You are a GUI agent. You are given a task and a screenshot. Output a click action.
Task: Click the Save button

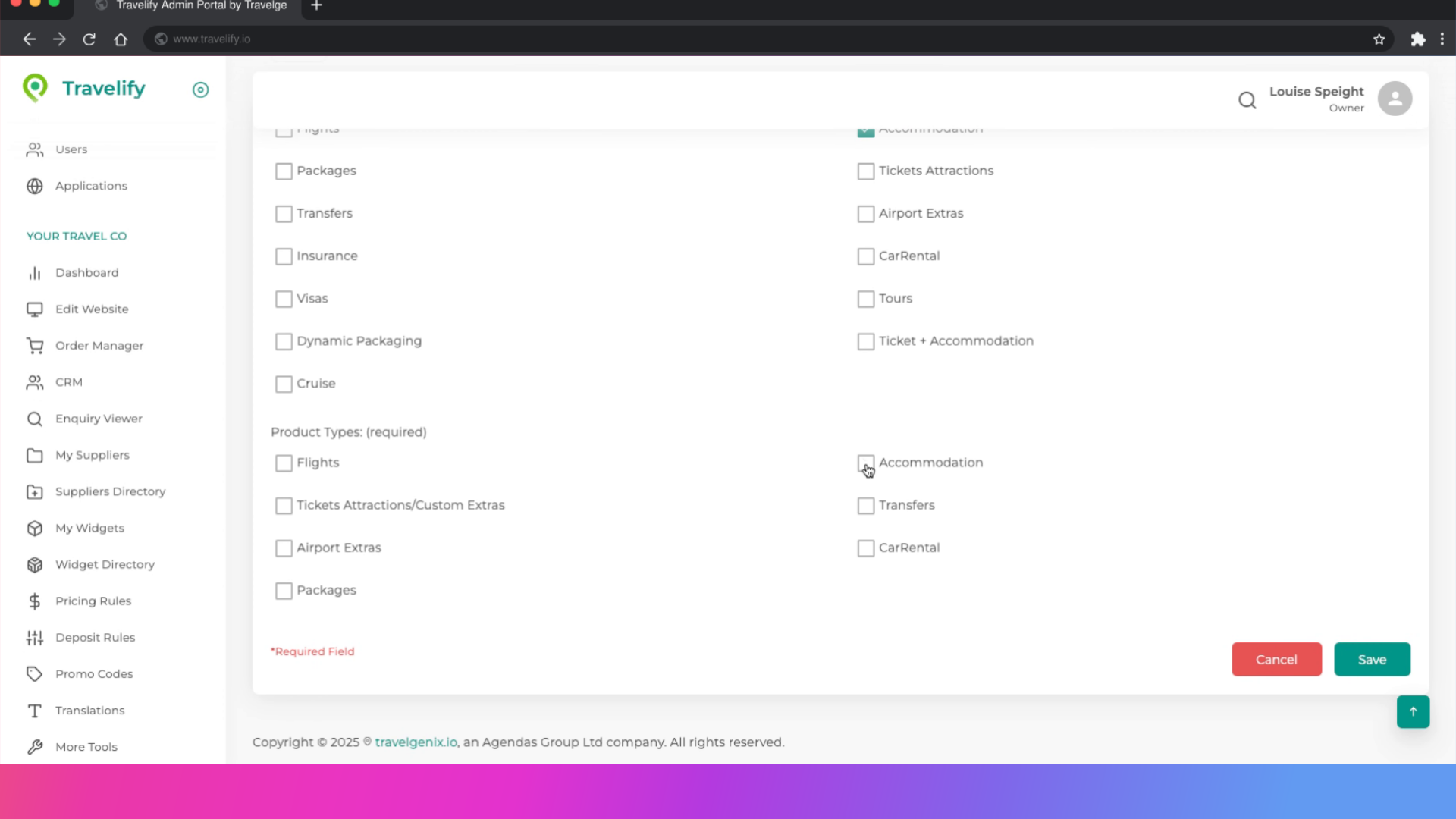point(1372,659)
